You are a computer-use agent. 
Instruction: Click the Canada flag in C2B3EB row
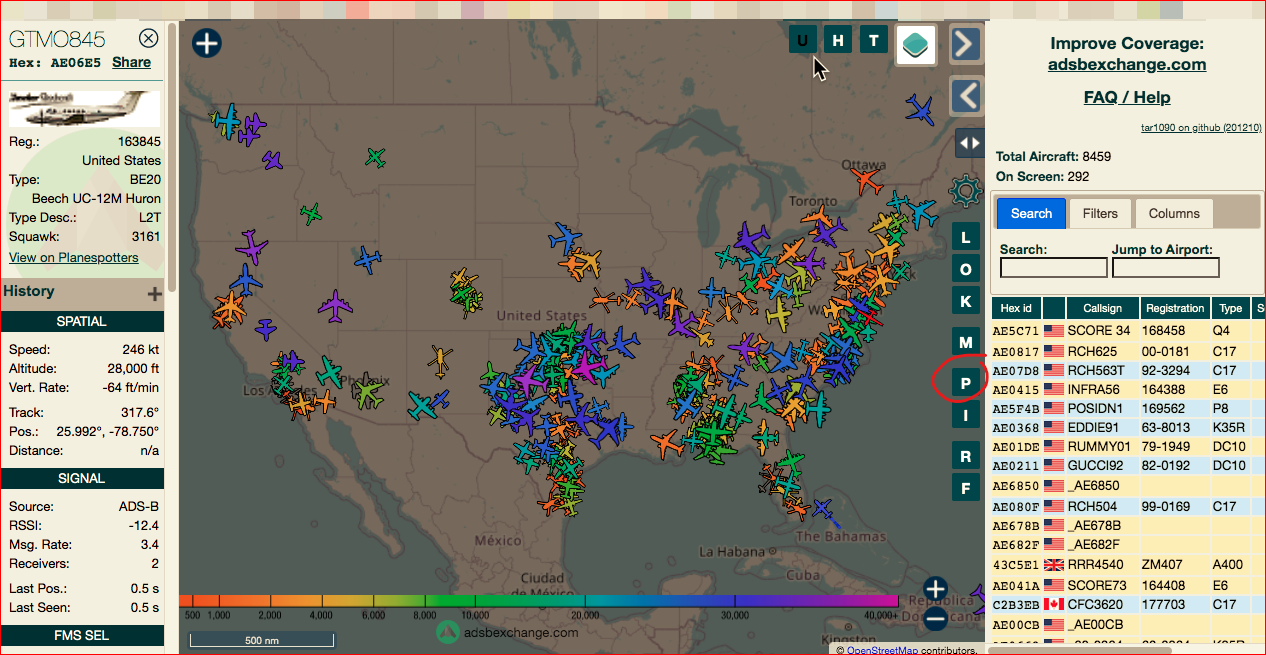[x=1054, y=604]
